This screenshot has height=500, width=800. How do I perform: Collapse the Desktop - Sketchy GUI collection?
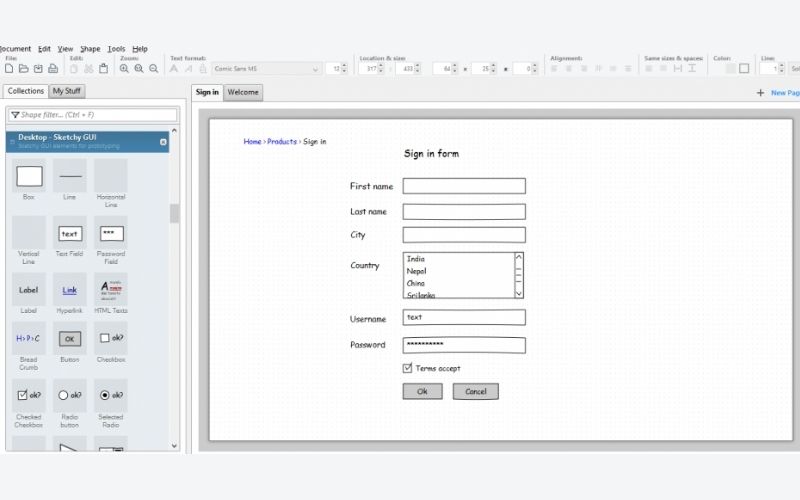tap(163, 142)
